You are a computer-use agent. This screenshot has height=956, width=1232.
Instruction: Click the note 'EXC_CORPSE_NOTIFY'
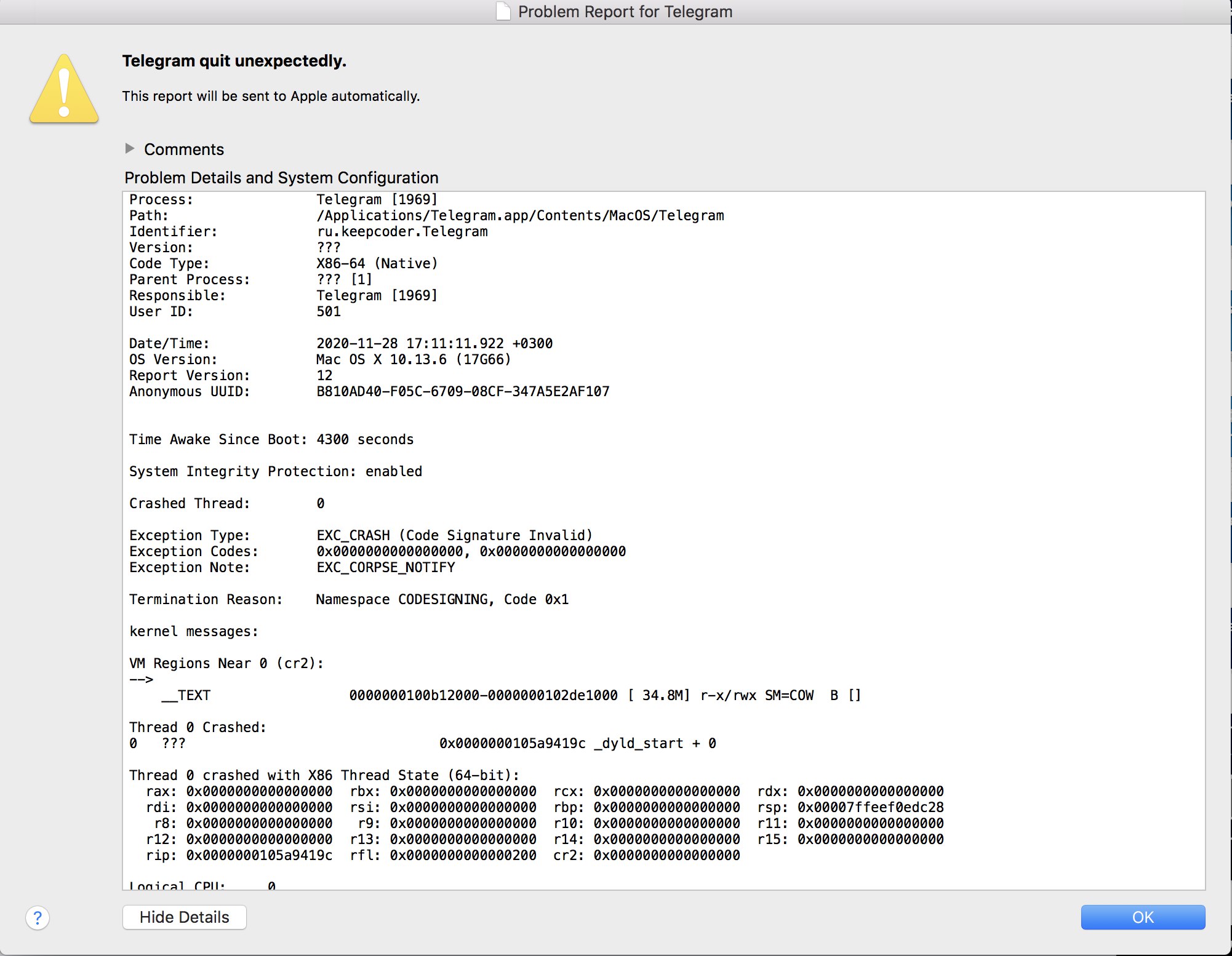tap(386, 567)
